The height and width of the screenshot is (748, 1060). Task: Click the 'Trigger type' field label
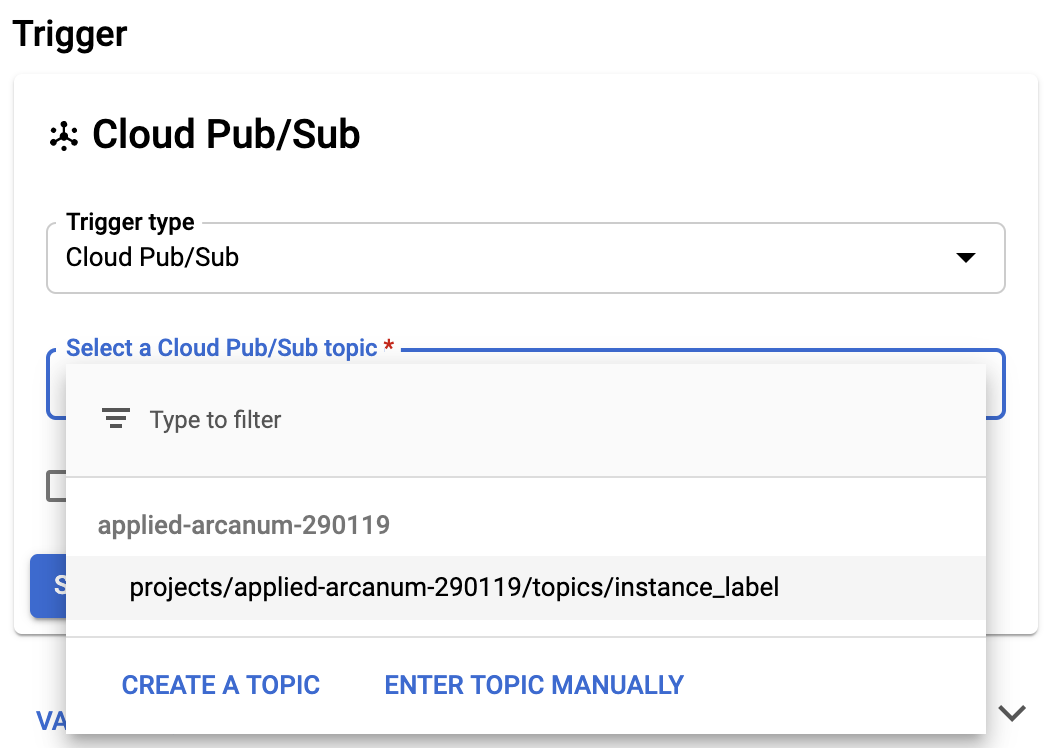[x=130, y=222]
